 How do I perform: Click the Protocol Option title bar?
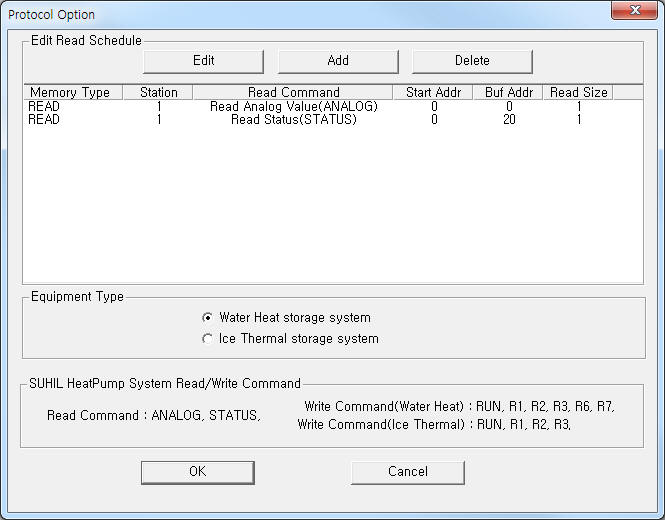(x=300, y=14)
